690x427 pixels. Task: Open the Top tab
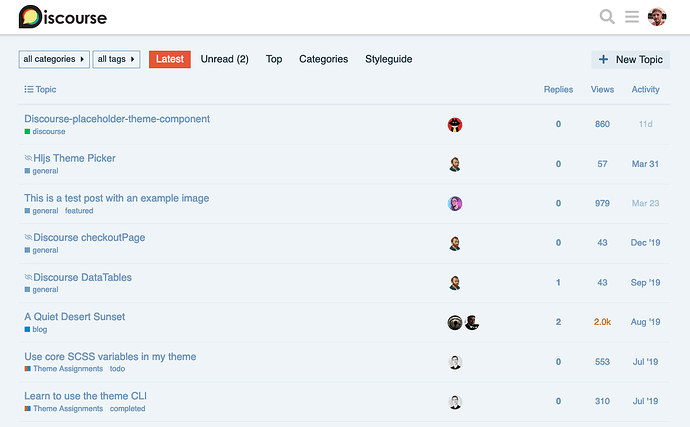(274, 59)
